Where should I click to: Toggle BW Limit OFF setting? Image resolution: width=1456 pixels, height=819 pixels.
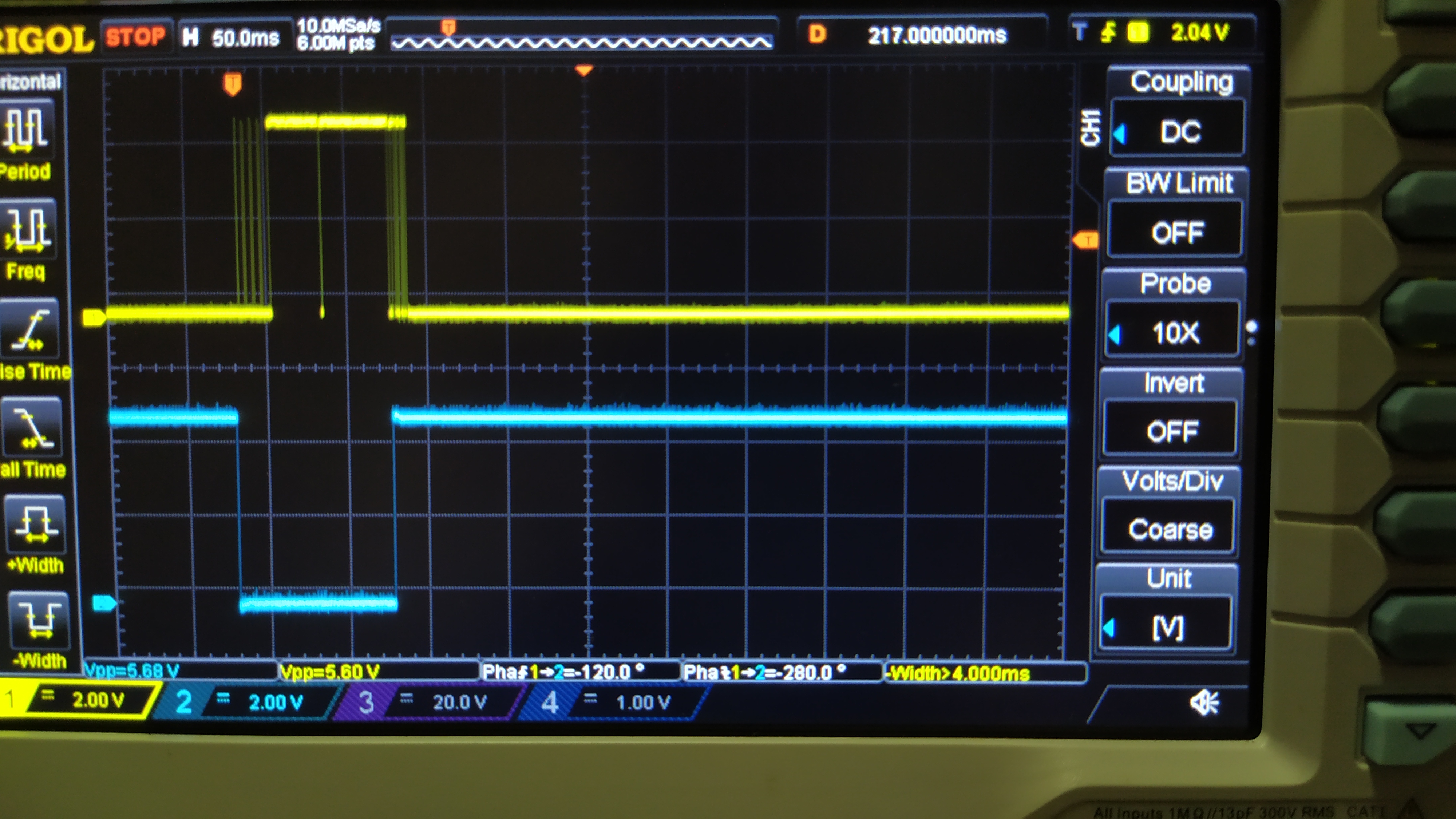point(1175,229)
